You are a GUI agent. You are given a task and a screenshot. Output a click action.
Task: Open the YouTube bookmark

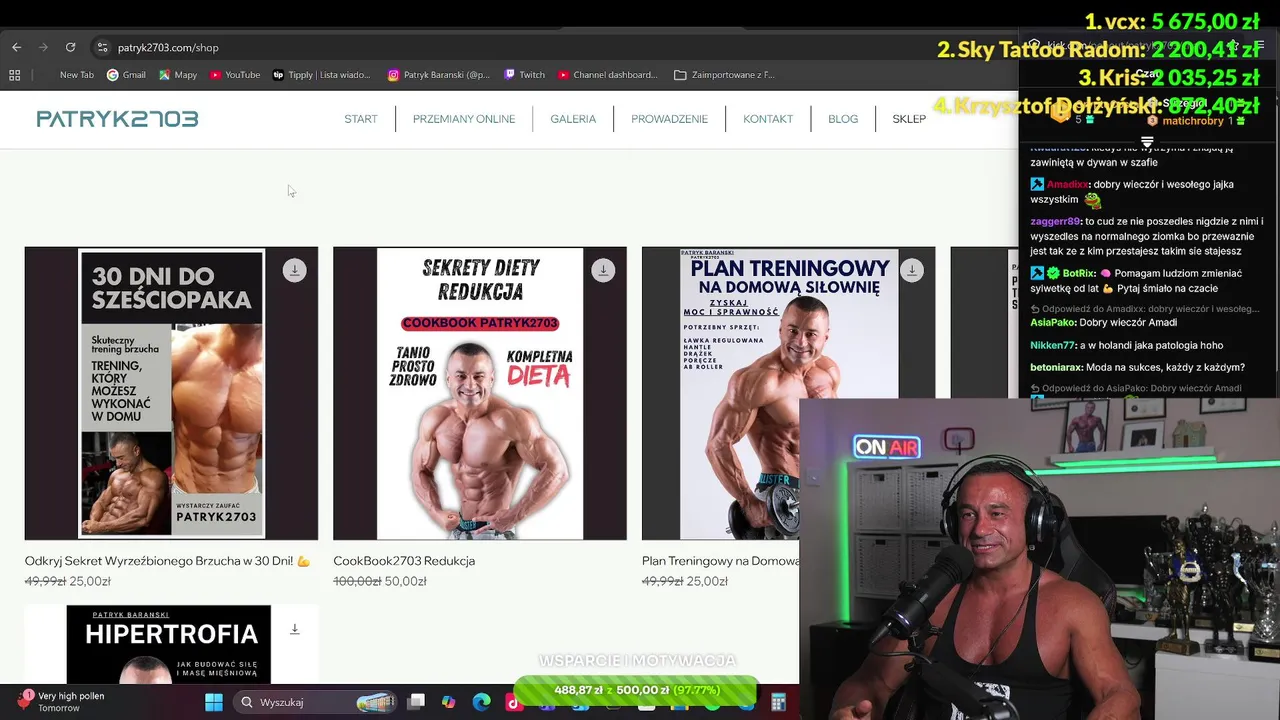click(234, 75)
